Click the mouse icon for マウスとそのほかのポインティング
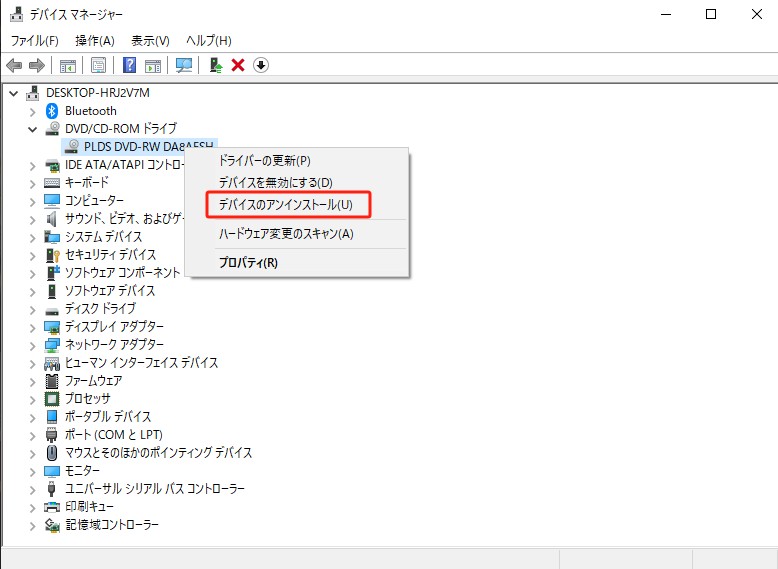This screenshot has width=778, height=569. pos(52,452)
